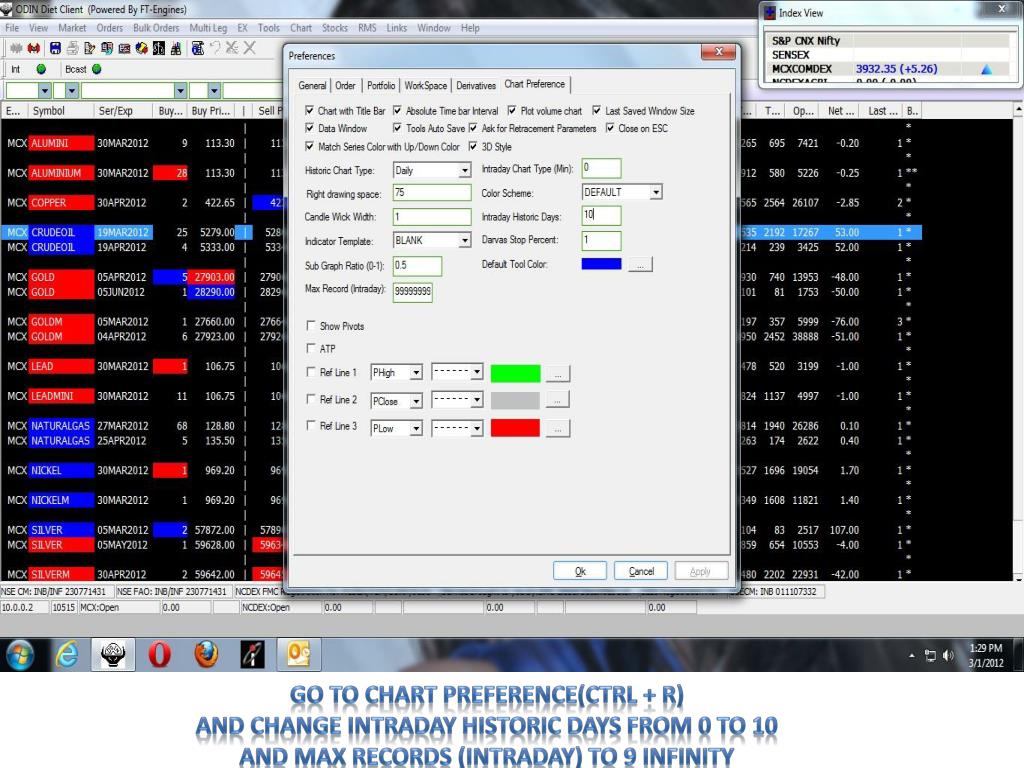Click the black chart toolbar icon
This screenshot has height=768, width=1024.
(159, 48)
